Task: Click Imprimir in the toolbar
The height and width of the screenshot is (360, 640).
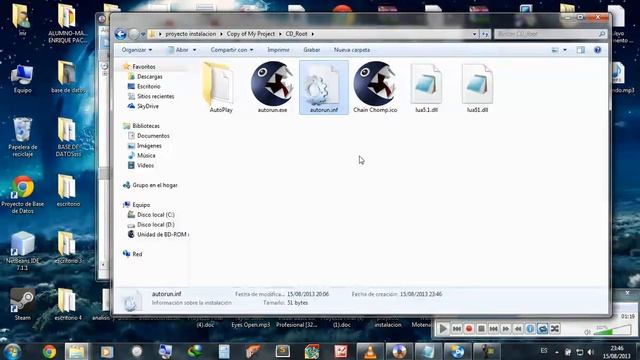Action: coord(278,50)
